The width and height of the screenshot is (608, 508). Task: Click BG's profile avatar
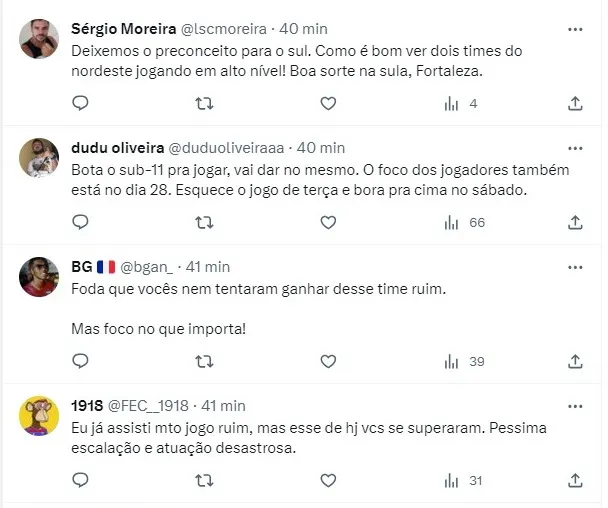[x=37, y=276]
